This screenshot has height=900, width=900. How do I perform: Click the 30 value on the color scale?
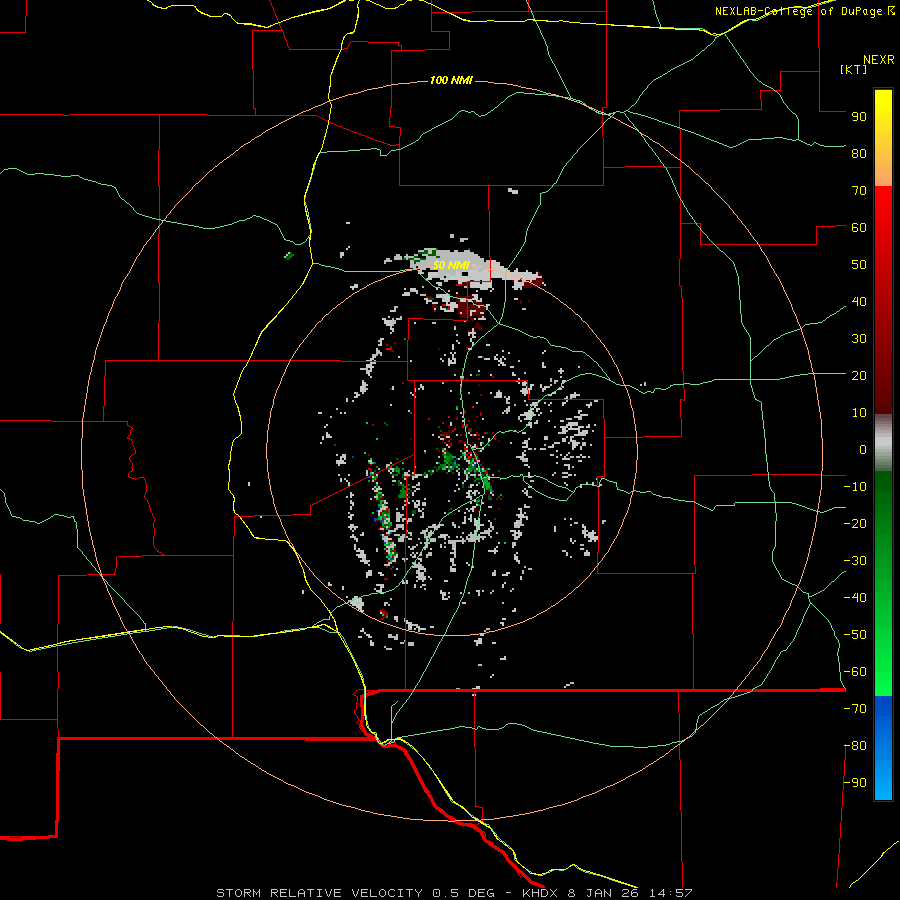click(859, 339)
